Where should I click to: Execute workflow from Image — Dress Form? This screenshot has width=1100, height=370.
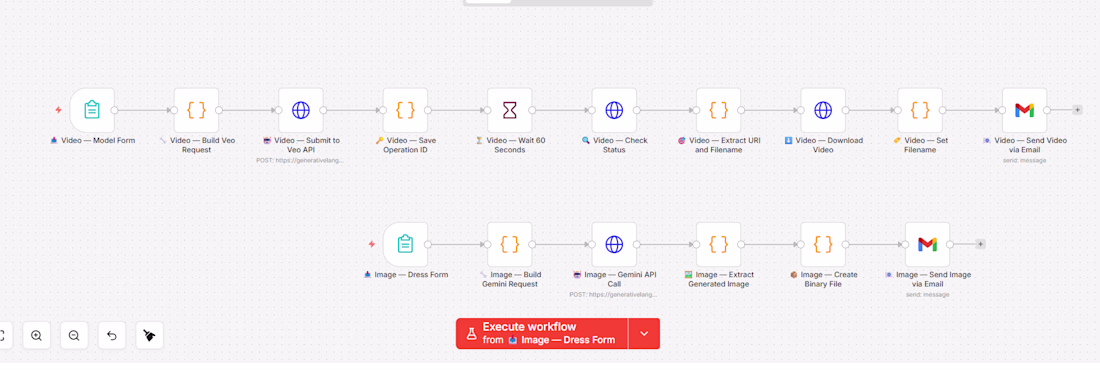point(542,333)
